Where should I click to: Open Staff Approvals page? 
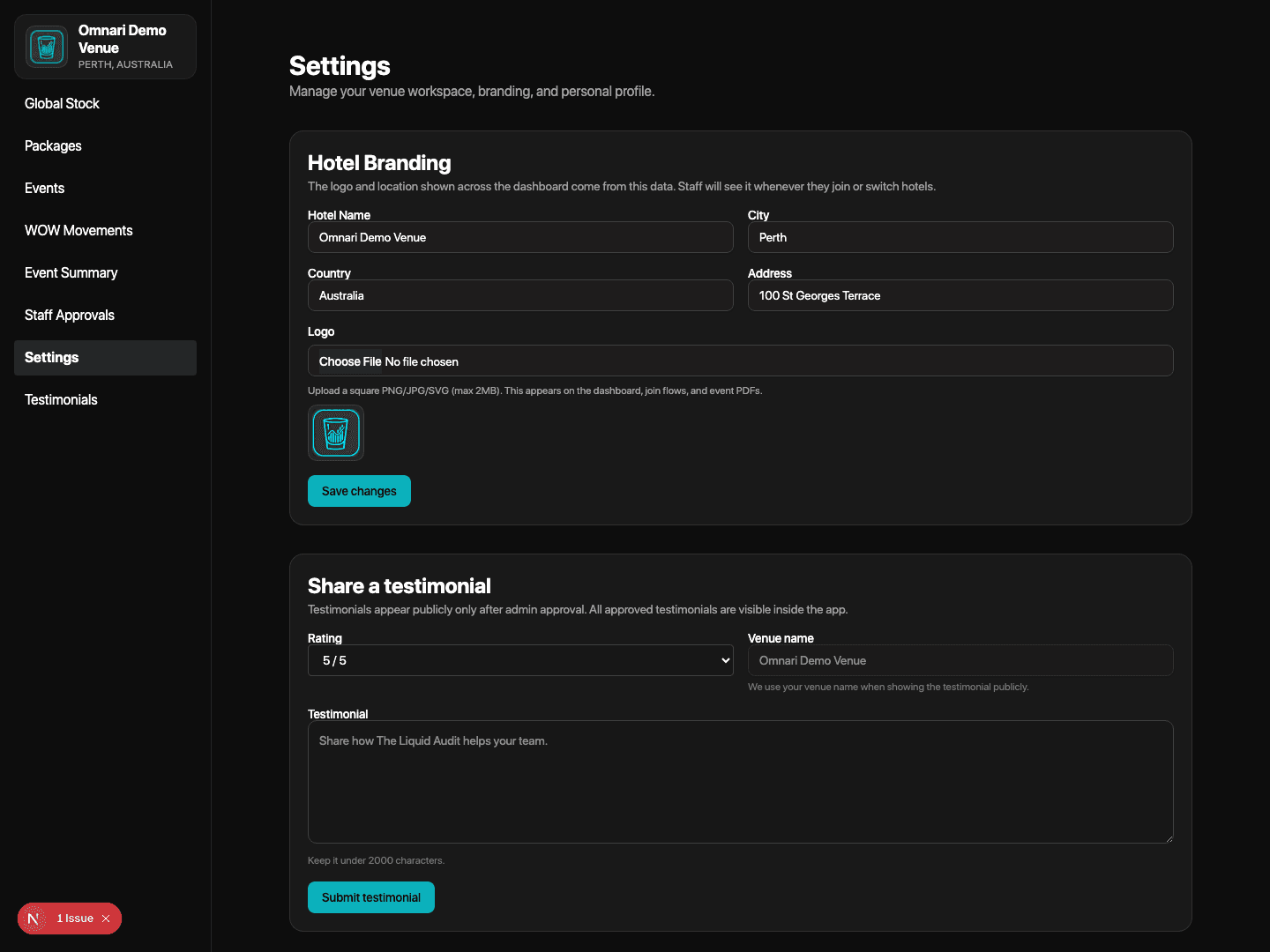click(70, 316)
